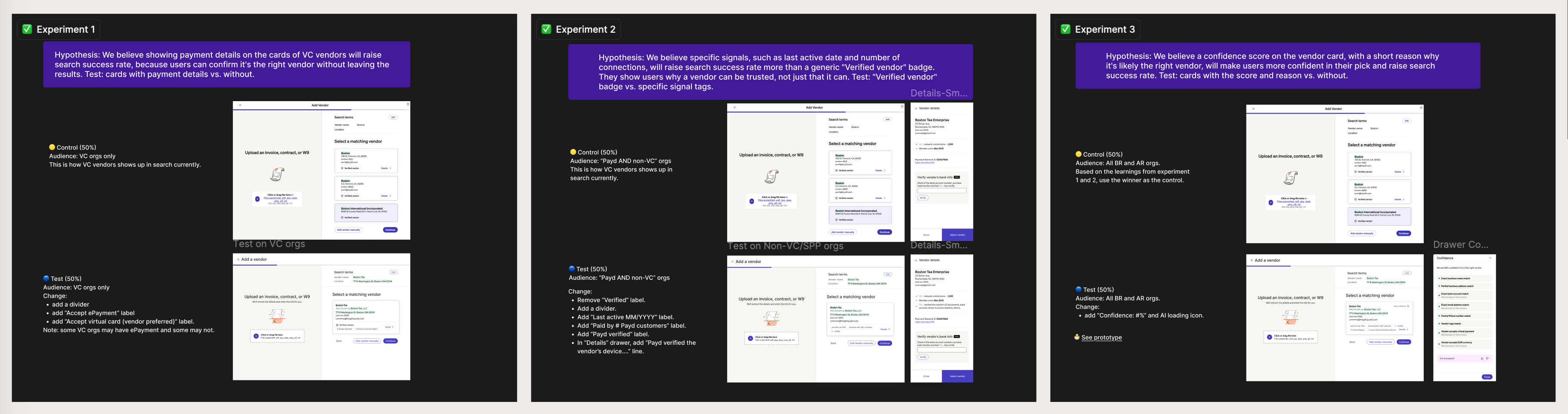1568x414 pixels.
Task: Select Boston International Incorporated card in Experiment 1 control
Action: point(366,213)
